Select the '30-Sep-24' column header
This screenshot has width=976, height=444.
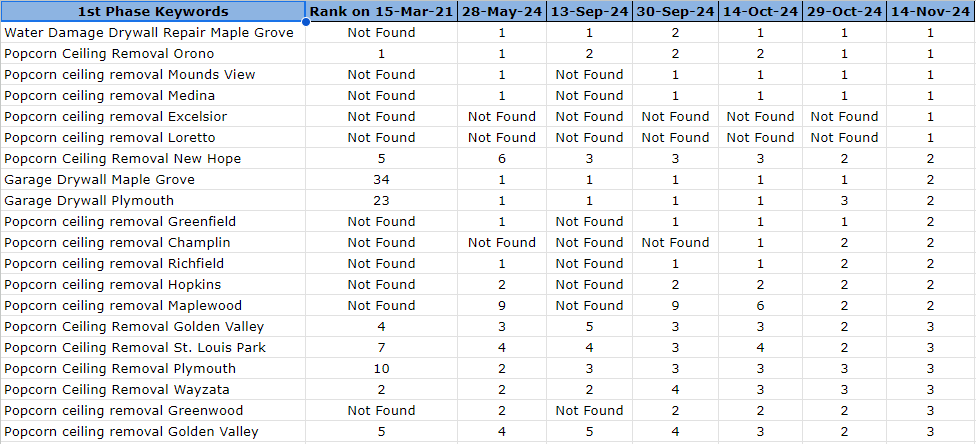[675, 11]
